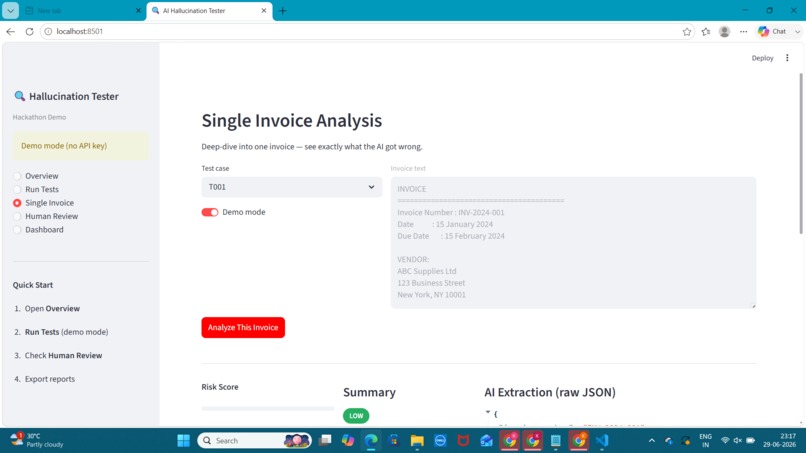Click the Risk Score progress bar
Image resolution: width=806 pixels, height=453 pixels.
click(268, 408)
